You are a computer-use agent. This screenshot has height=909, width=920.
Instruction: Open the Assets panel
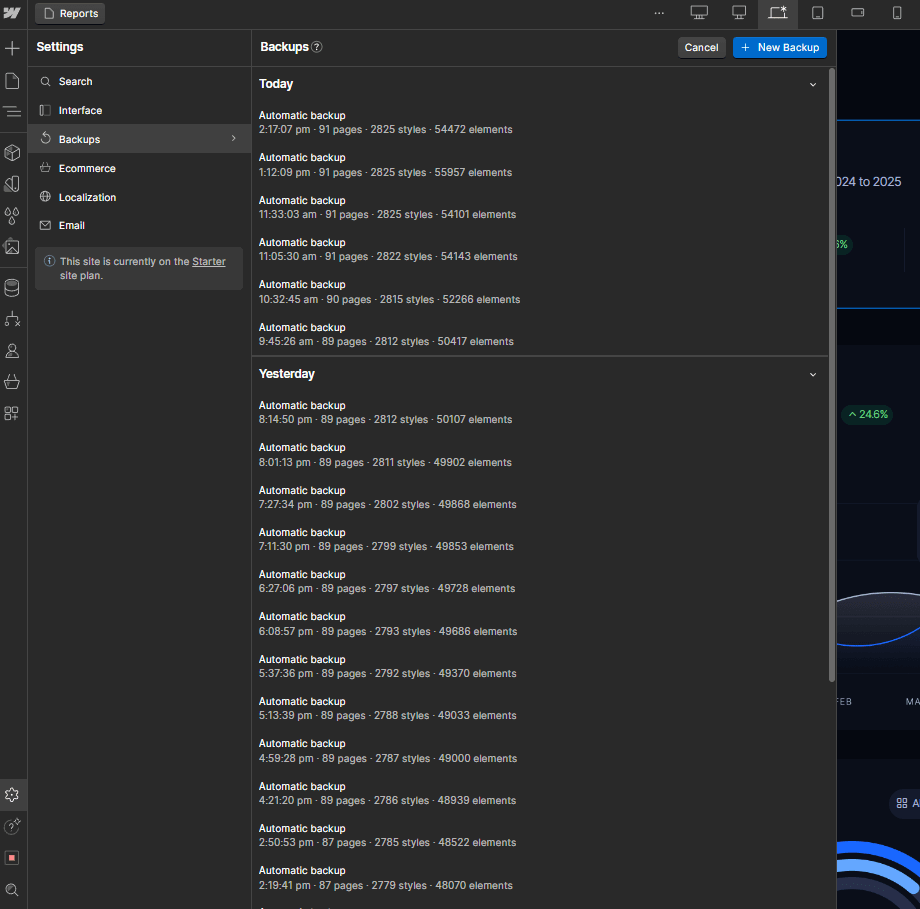click(x=12, y=248)
